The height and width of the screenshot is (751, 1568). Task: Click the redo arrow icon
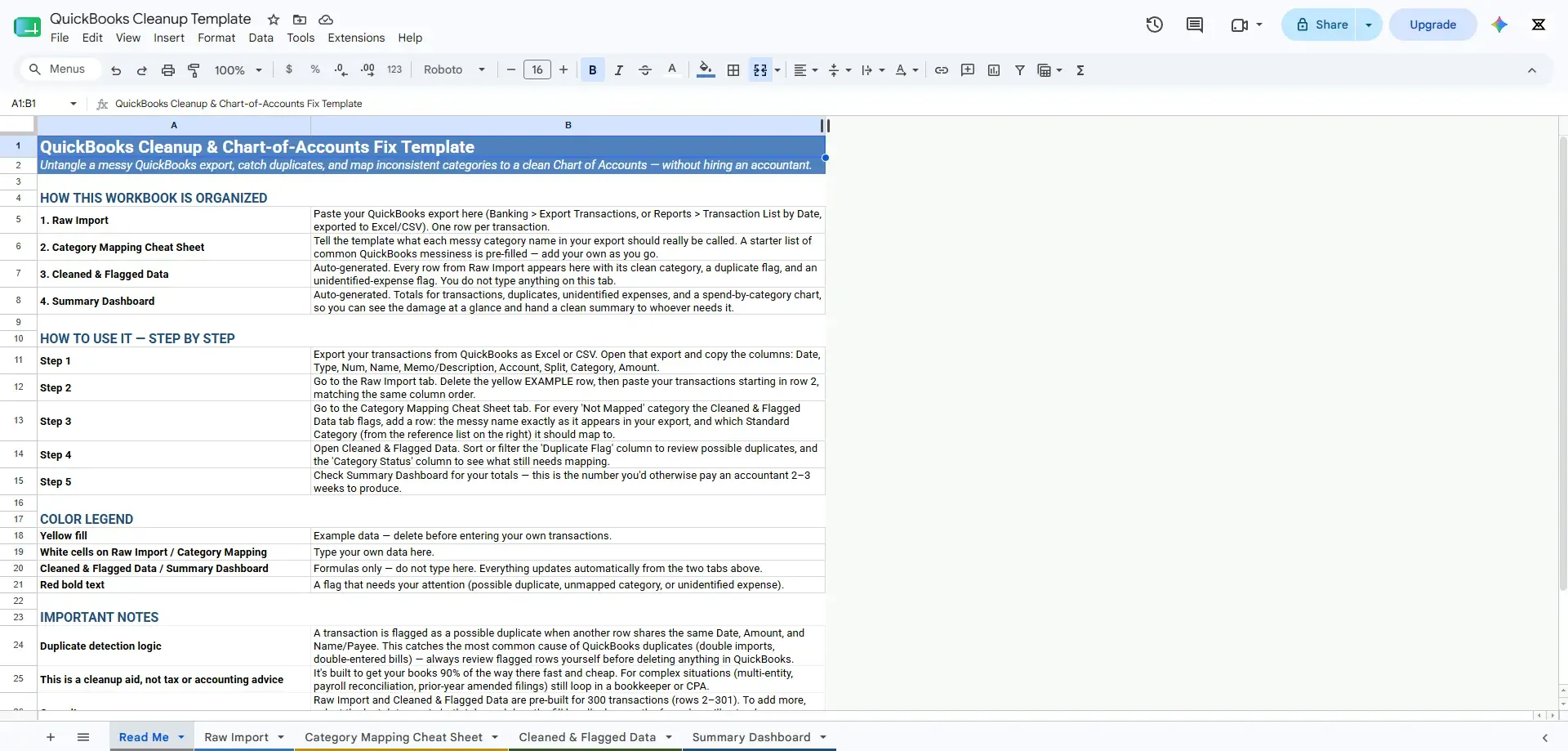click(x=142, y=70)
